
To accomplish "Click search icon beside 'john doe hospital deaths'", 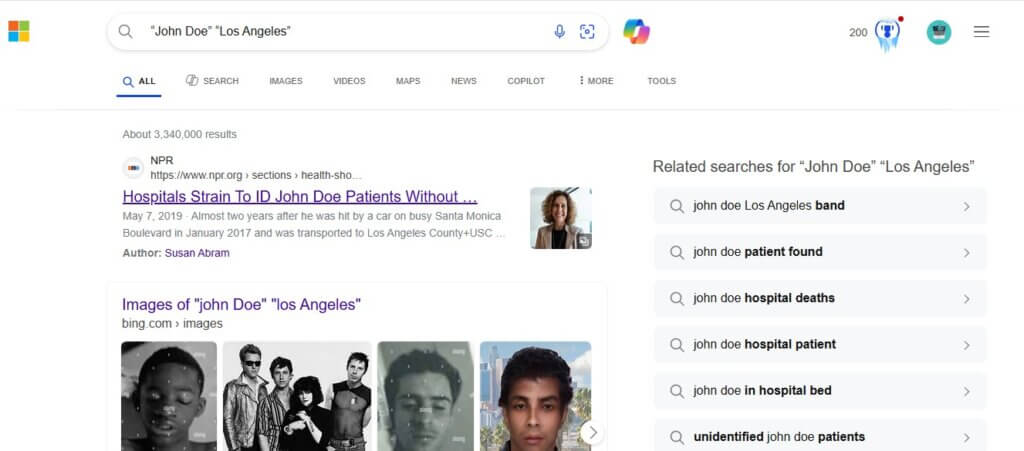I will click(x=677, y=299).
